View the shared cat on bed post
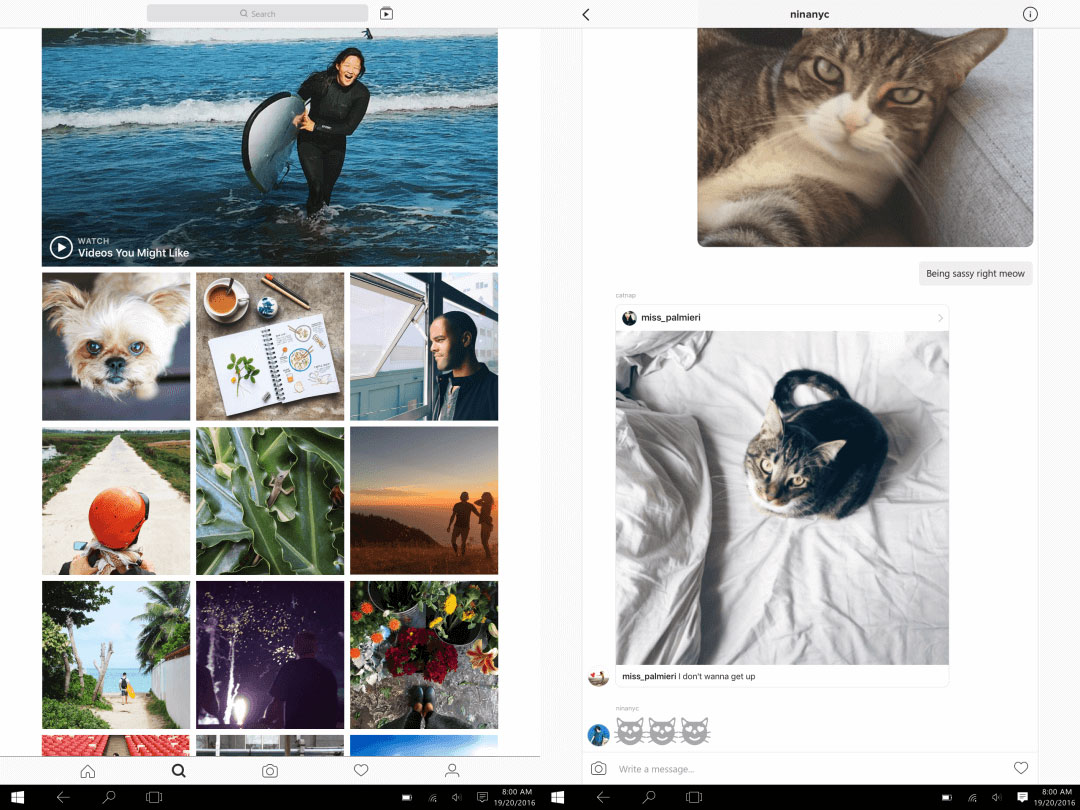This screenshot has height=810, width=1080. point(782,497)
